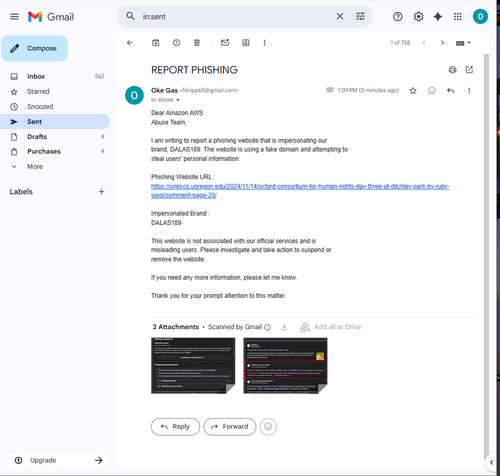Screen dimensions: 500x476
Task: Open the Starred folder
Action: 55,91
